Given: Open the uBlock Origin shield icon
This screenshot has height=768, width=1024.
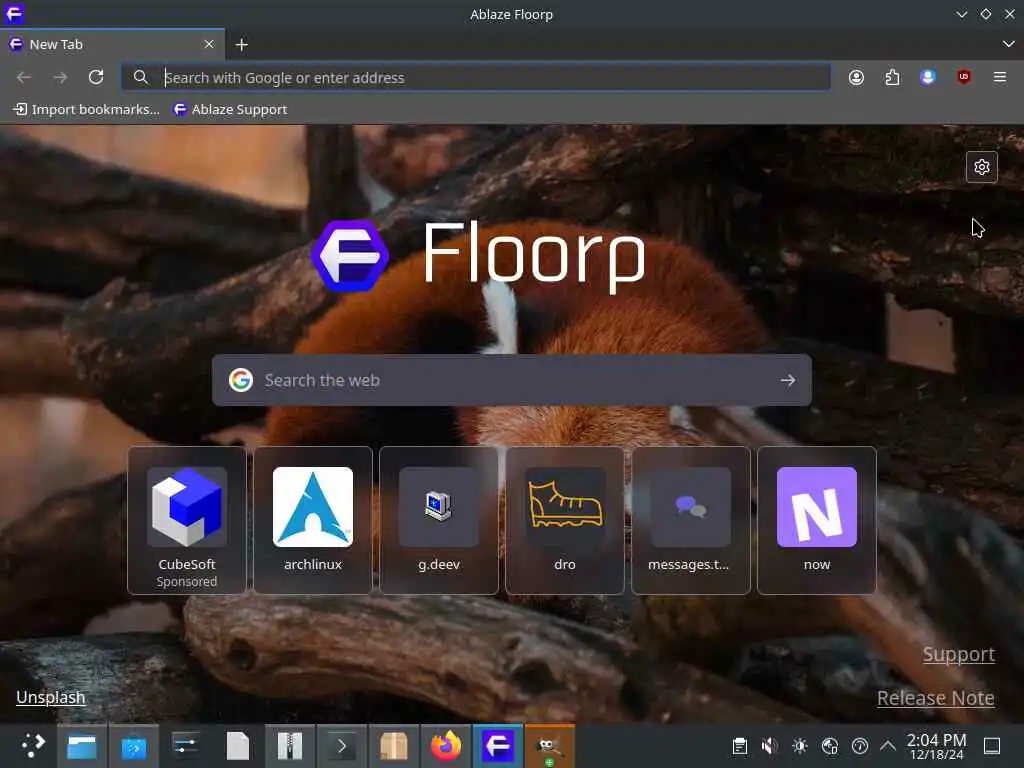Looking at the screenshot, I should [x=963, y=77].
